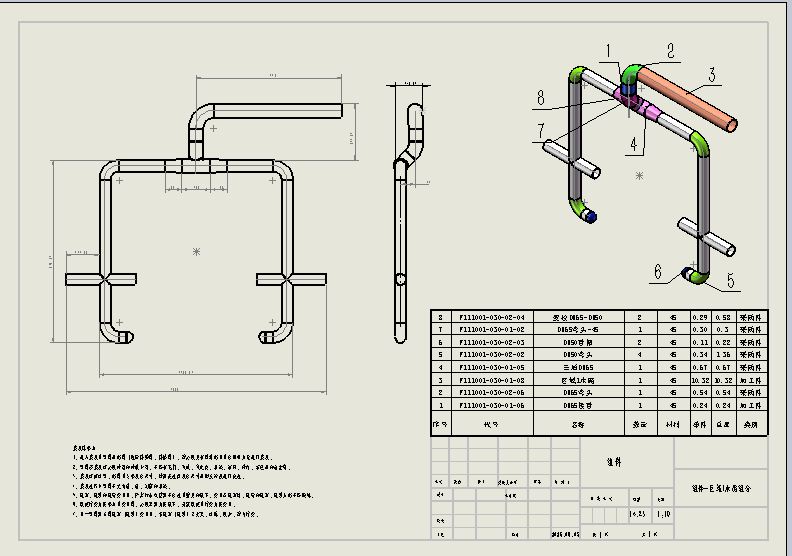Click balloon number 5 in the isometric view

pos(730,280)
